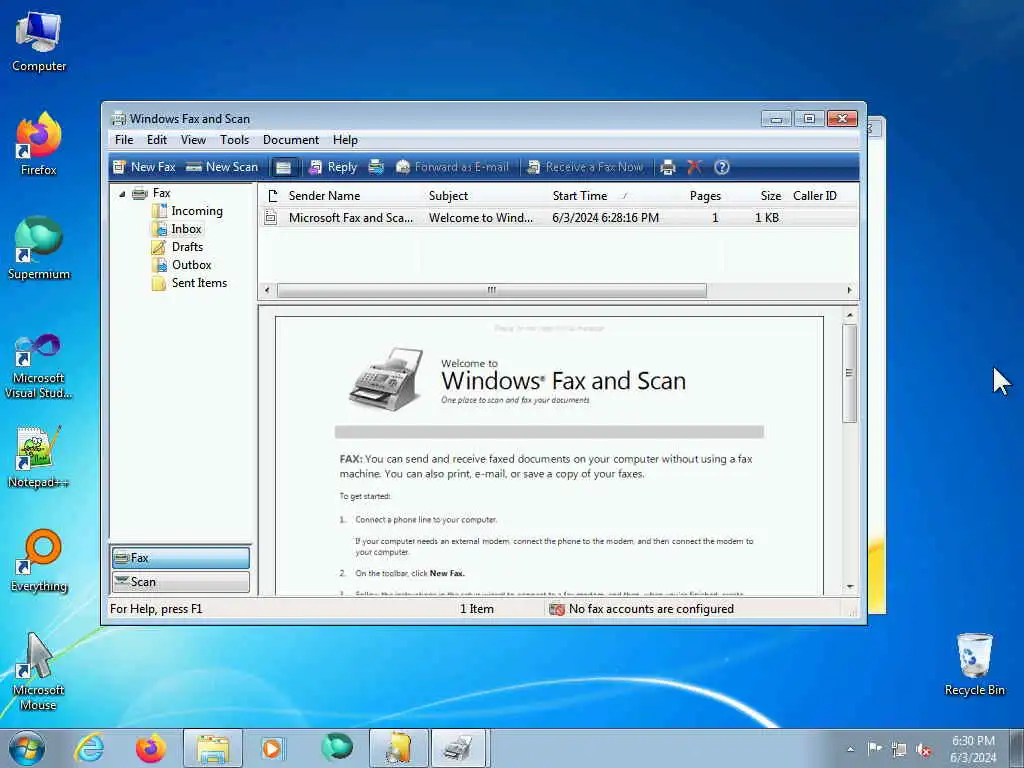Sort by Caller ID column header

822,196
